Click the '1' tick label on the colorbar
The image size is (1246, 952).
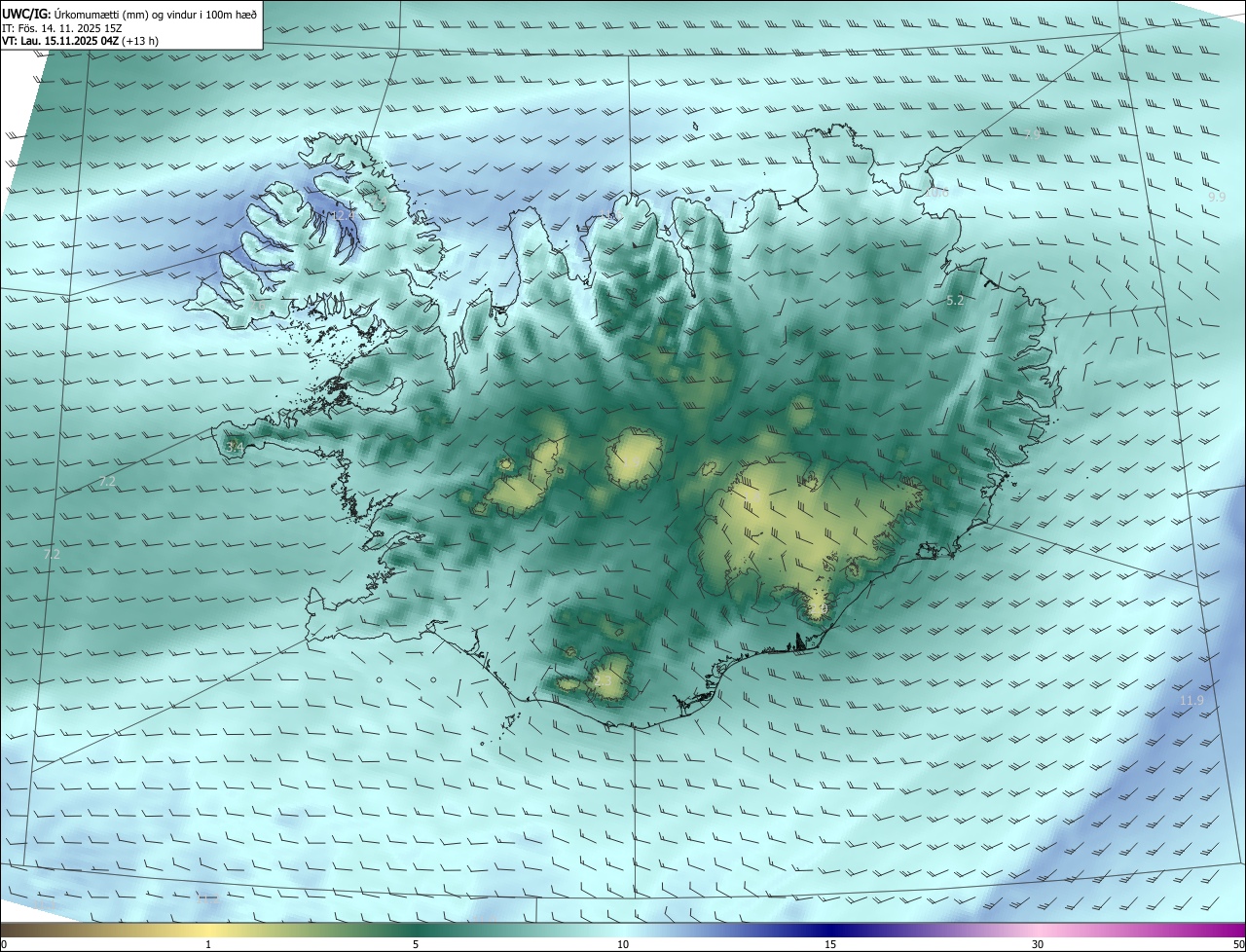pyautogui.click(x=208, y=944)
